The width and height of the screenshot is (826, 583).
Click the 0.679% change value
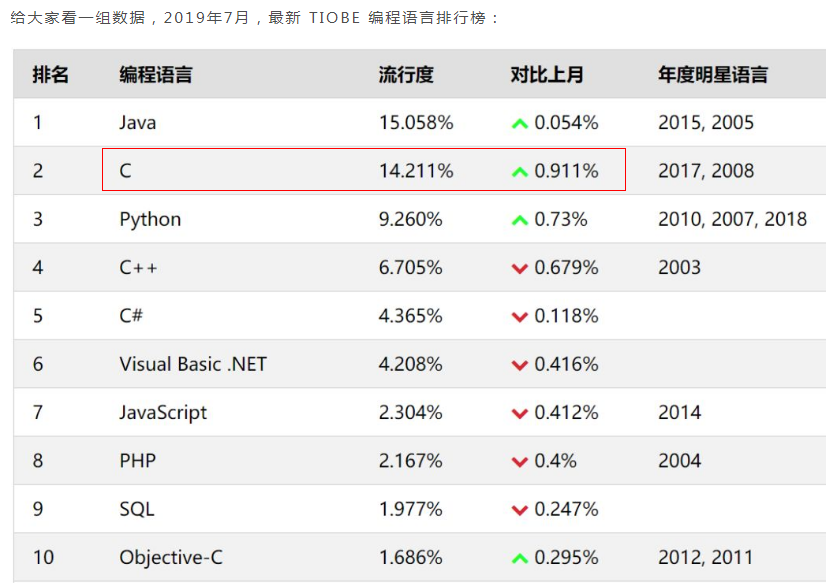(566, 268)
